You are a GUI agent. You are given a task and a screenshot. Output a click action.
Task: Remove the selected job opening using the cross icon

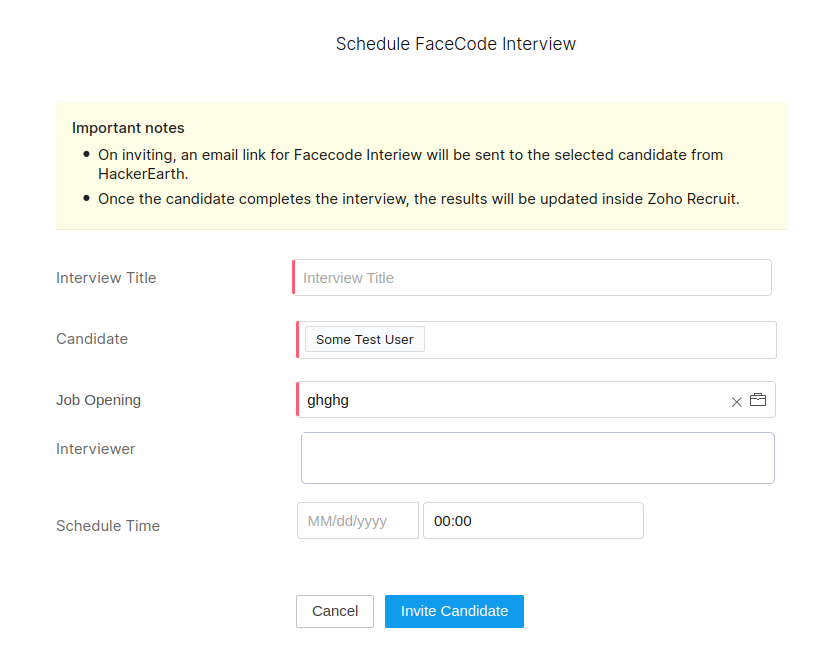[x=736, y=401]
